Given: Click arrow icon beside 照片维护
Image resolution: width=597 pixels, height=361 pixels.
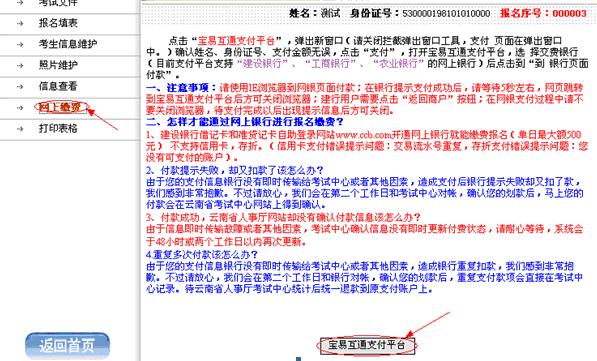Looking at the screenshot, I should (20, 65).
